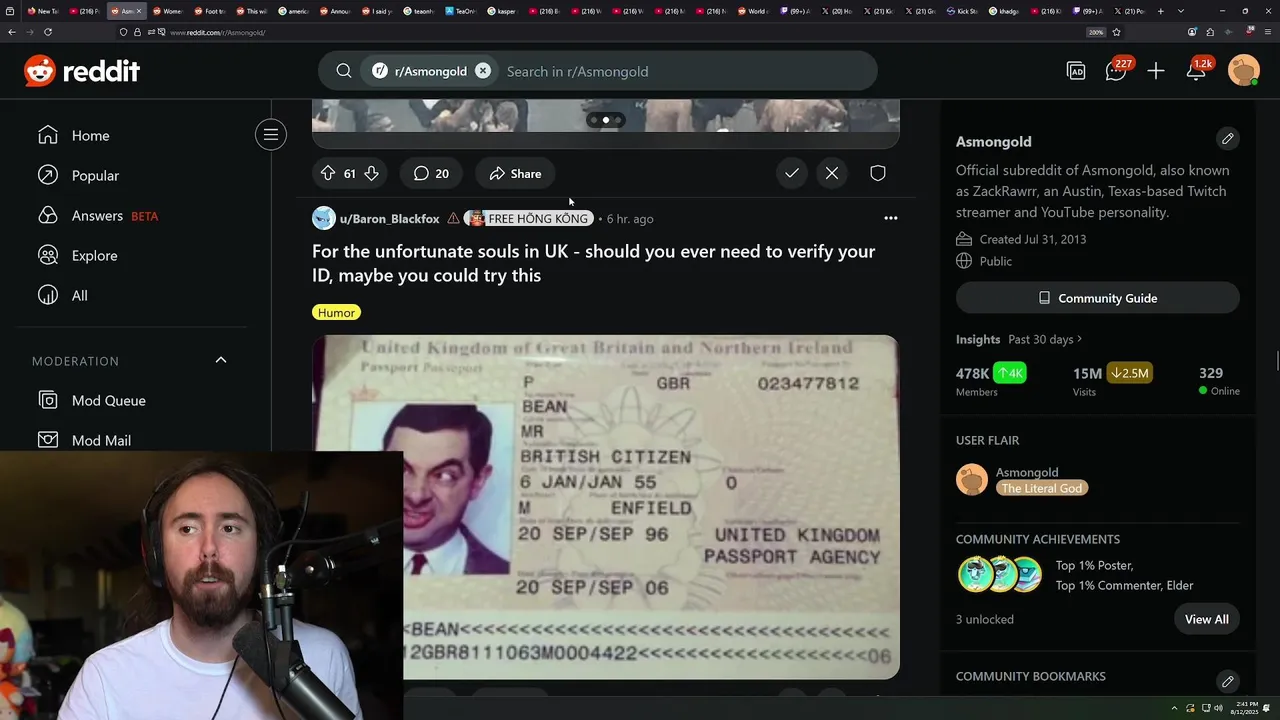Image resolution: width=1280 pixels, height=720 pixels.
Task: Open All feed in sidebar
Action: tap(79, 296)
